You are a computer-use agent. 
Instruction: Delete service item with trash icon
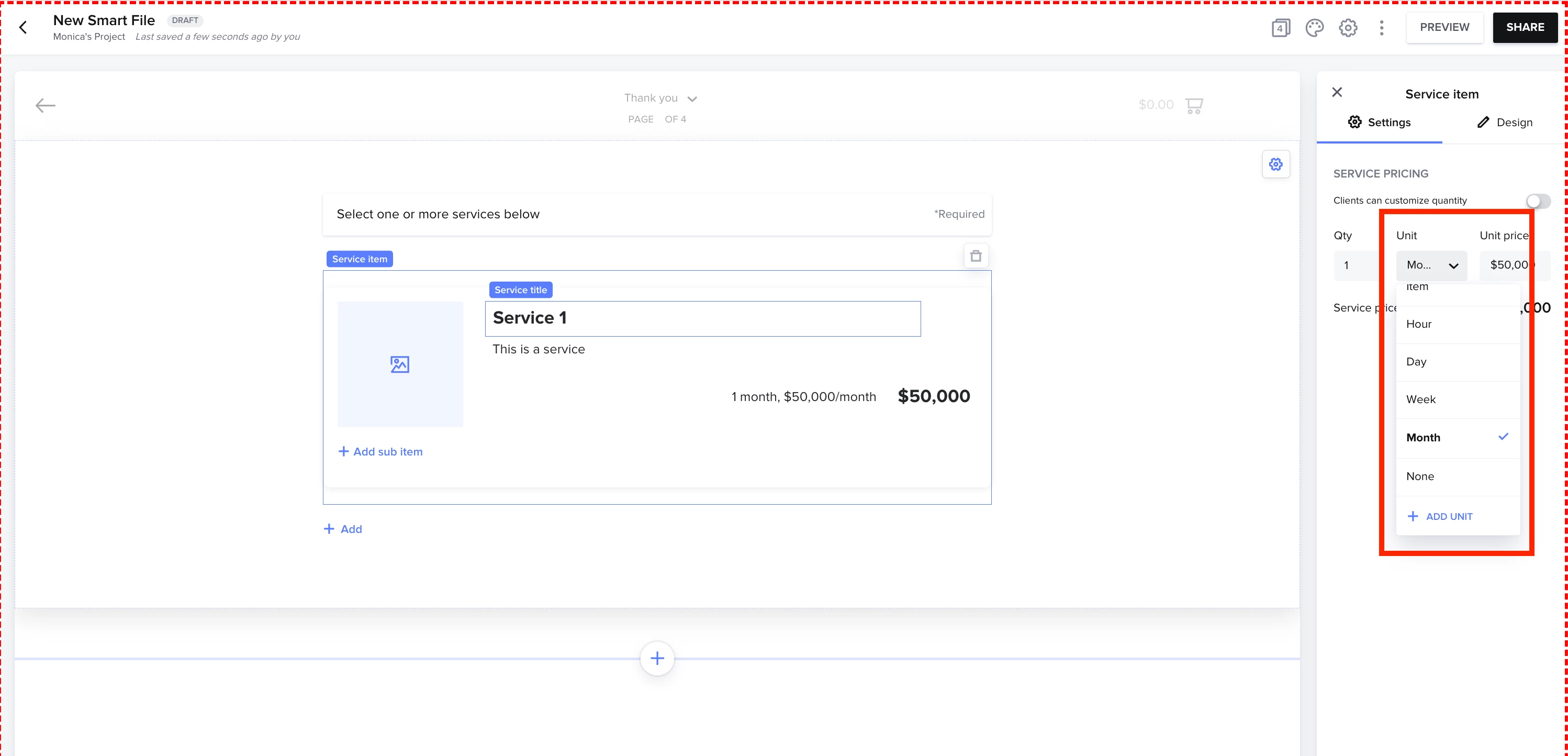coord(976,256)
